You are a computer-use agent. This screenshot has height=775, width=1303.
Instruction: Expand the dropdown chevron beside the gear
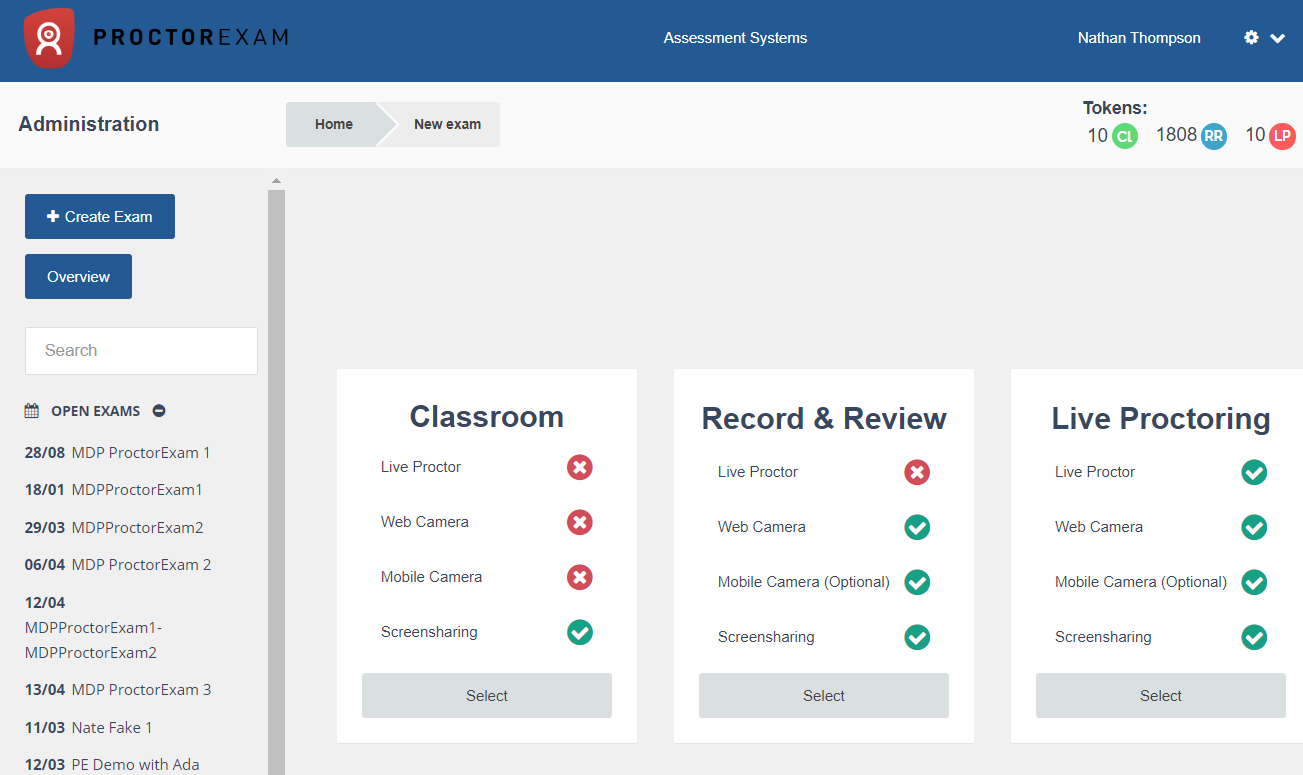pyautogui.click(x=1277, y=38)
